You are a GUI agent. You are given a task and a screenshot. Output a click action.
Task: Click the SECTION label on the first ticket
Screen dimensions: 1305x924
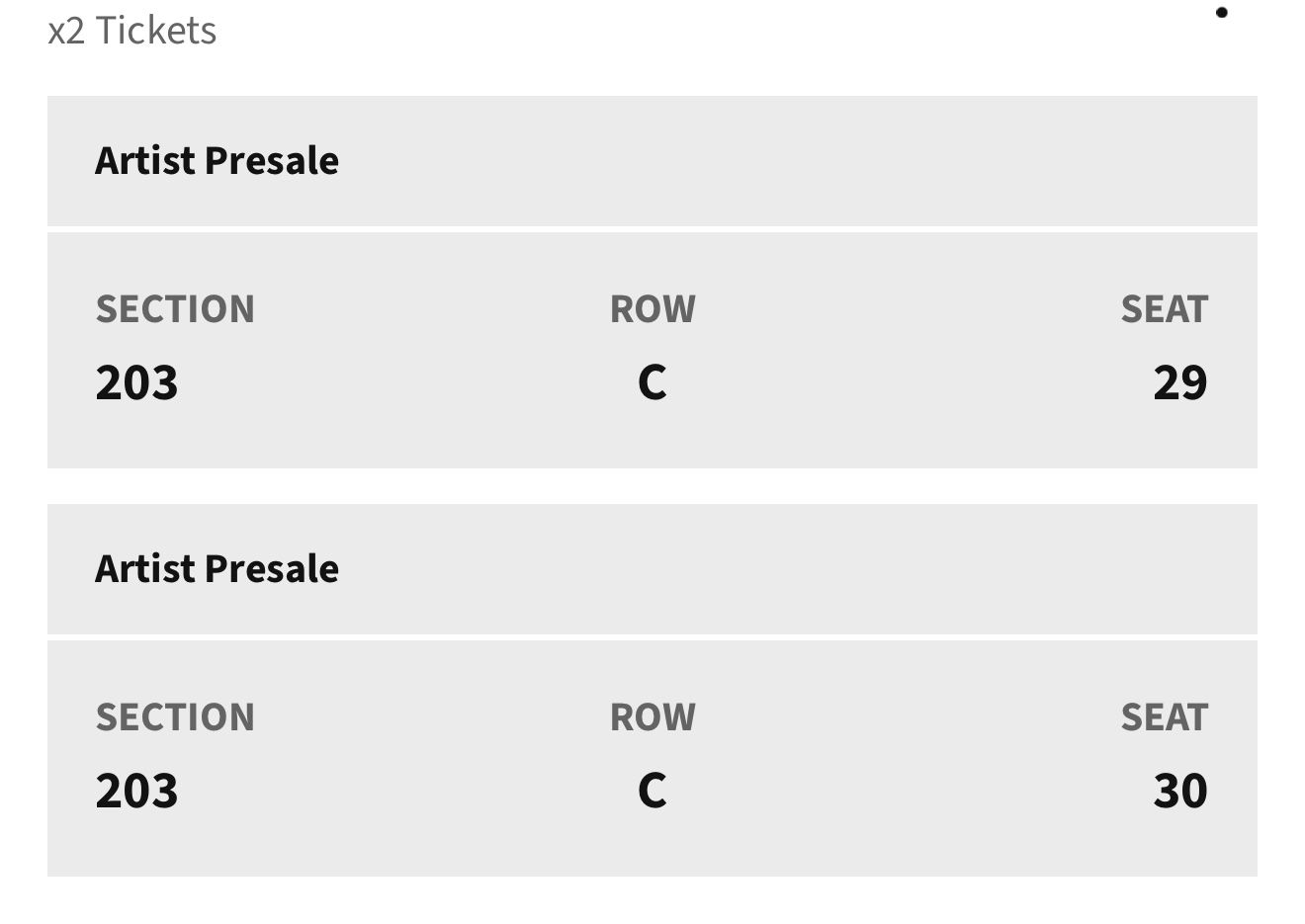(175, 309)
